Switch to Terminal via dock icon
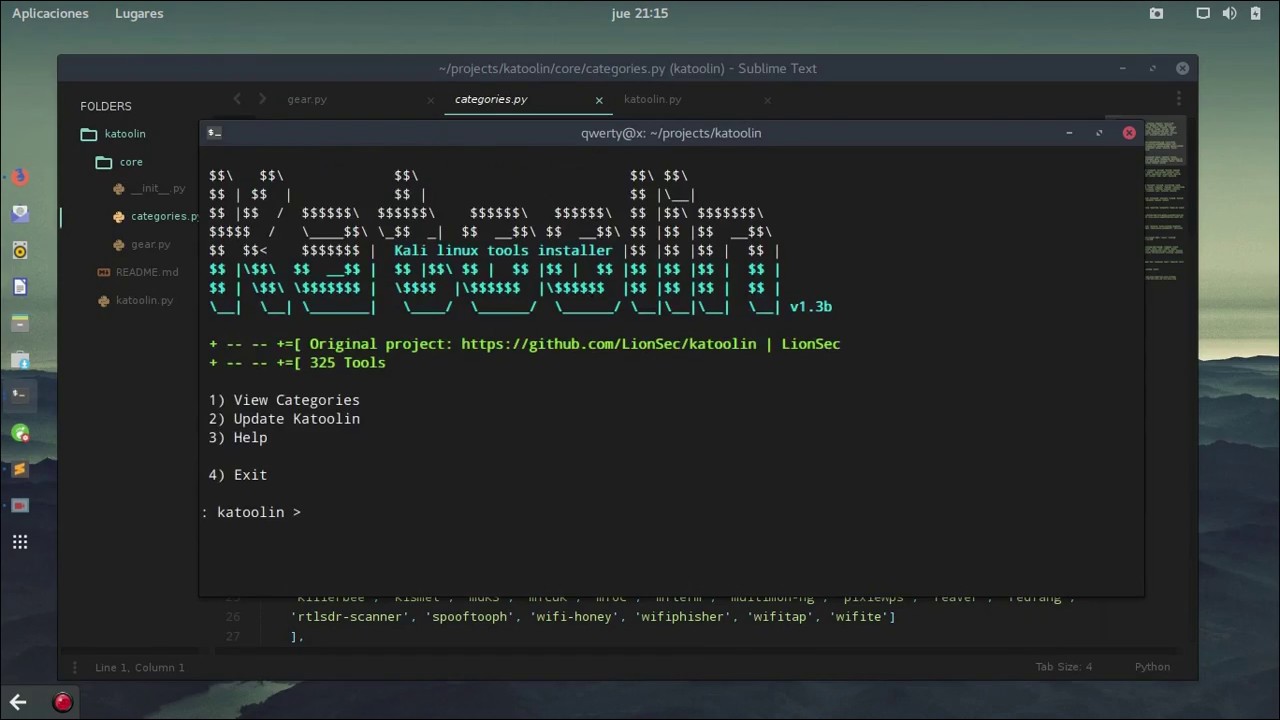1280x720 pixels. tap(20, 395)
